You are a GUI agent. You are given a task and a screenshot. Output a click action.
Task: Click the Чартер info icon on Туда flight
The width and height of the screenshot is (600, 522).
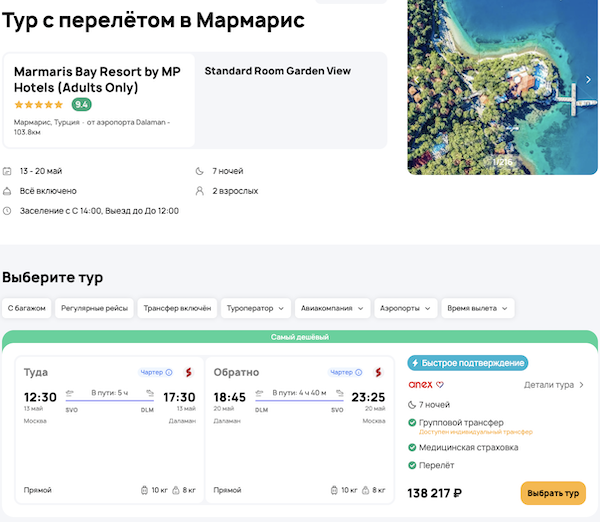coord(169,373)
